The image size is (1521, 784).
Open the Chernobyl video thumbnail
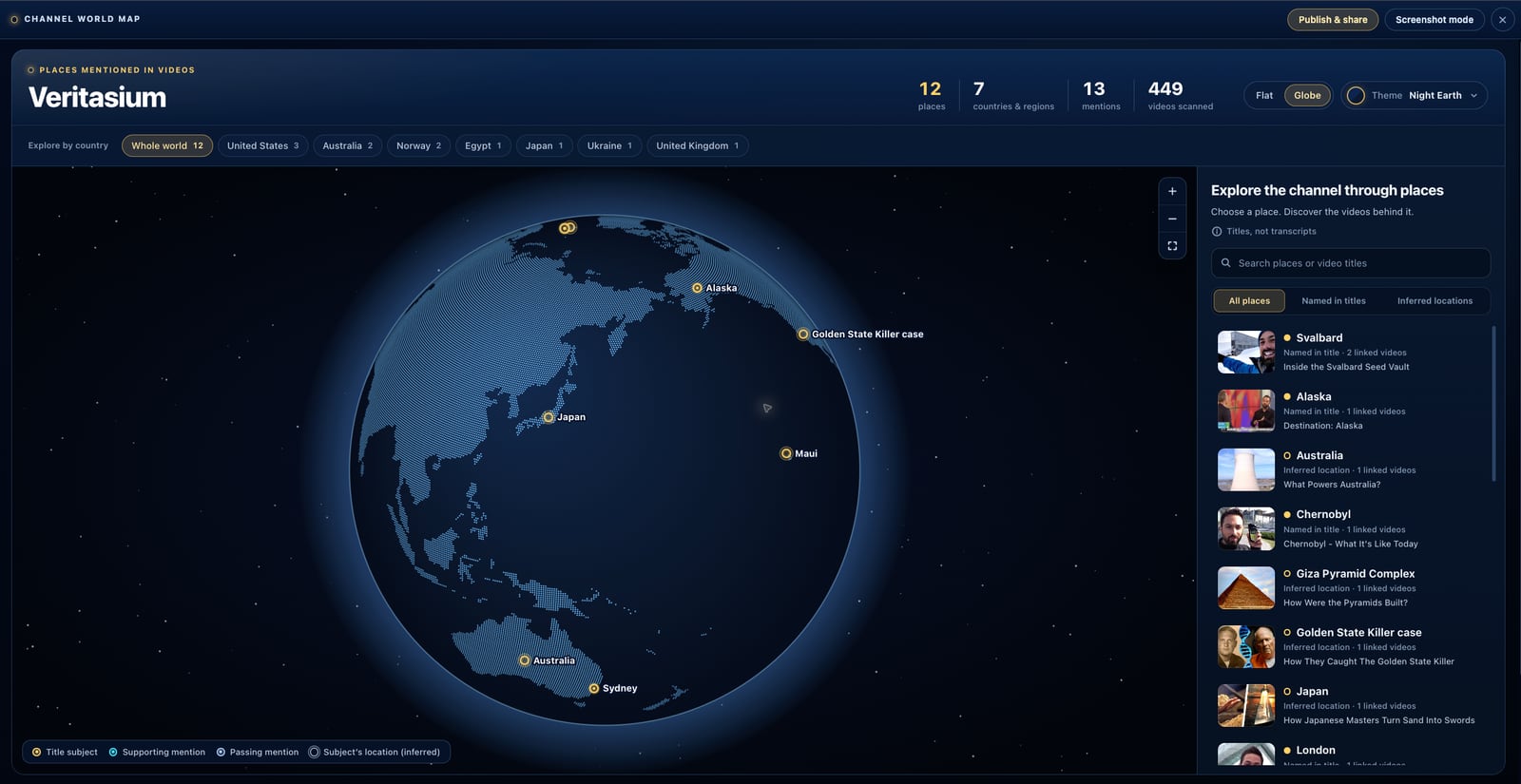[1246, 528]
